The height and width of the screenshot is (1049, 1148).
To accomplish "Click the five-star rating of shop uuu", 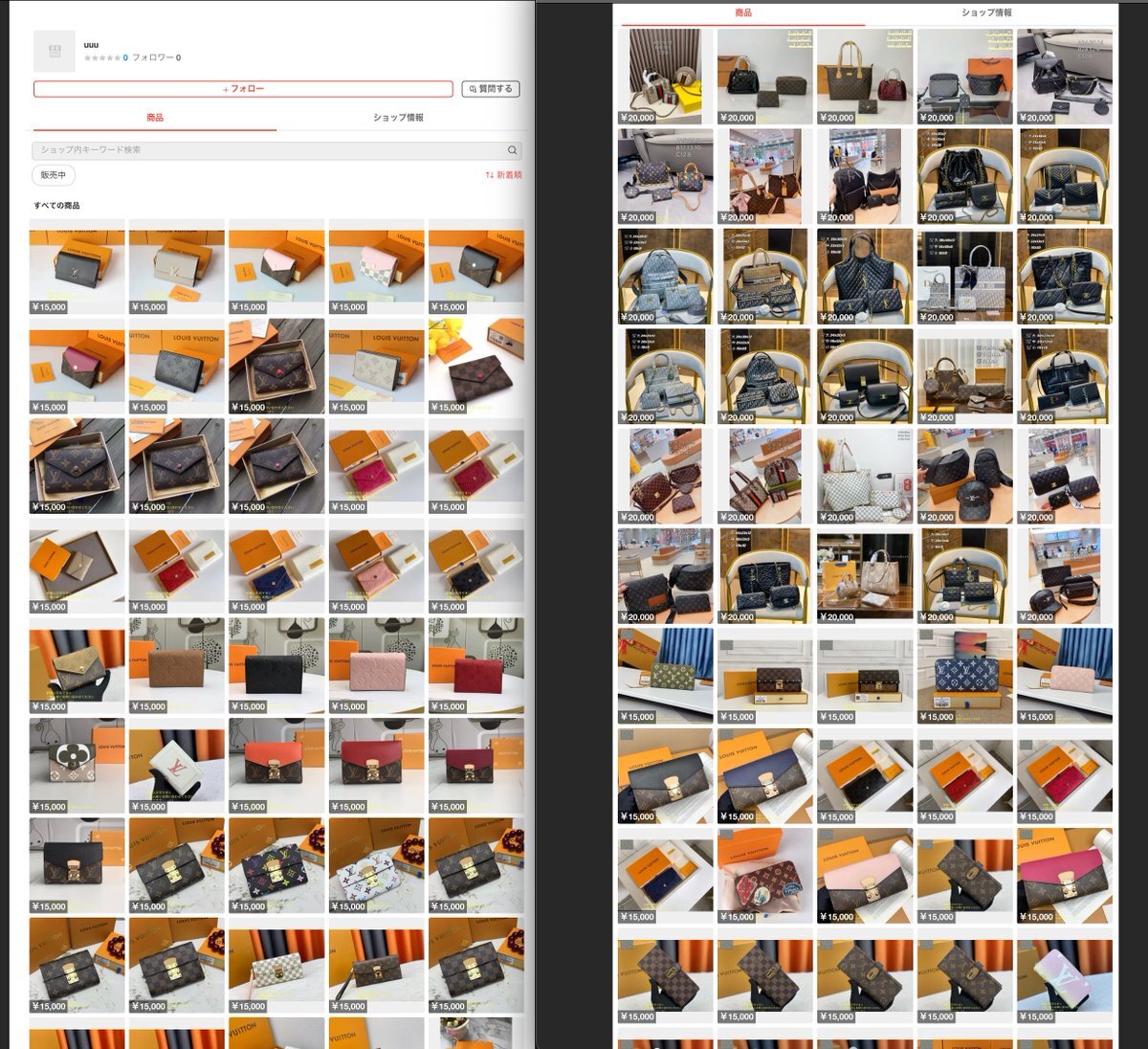I will 103,58.
